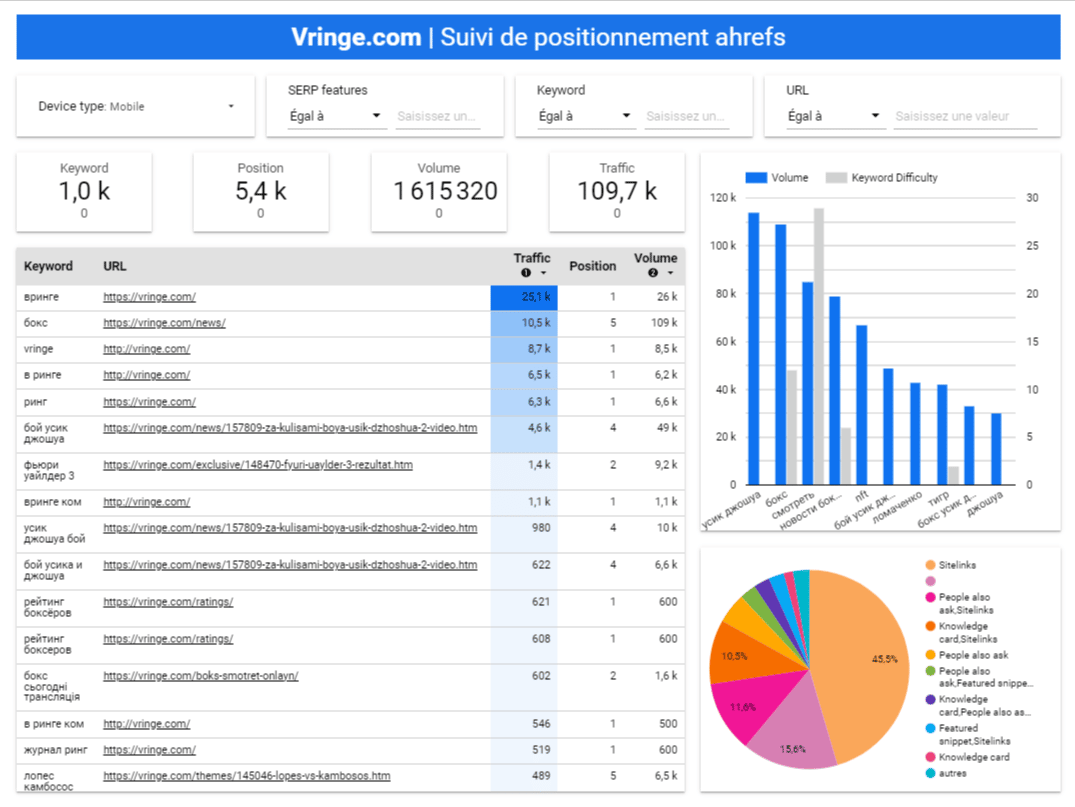Open the vringe.com/news/ link for бокс
1075x807 pixels.
[164, 323]
